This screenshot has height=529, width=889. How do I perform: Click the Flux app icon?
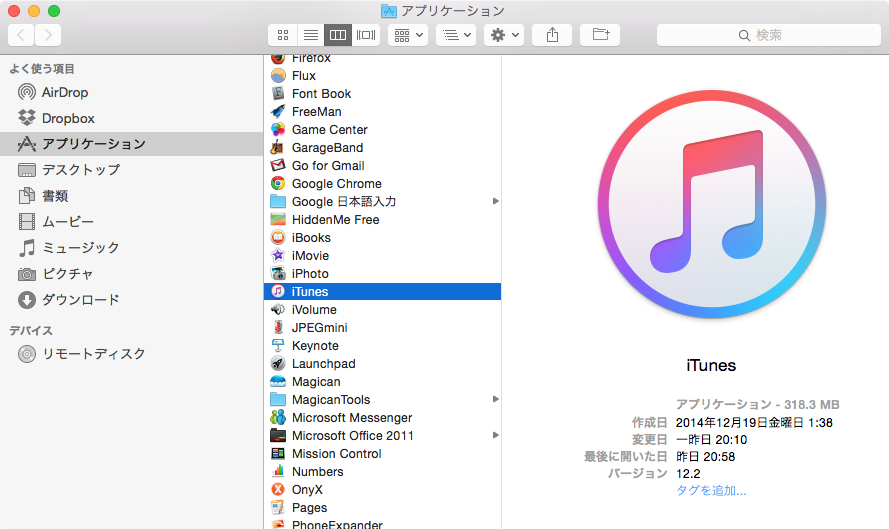pyautogui.click(x=278, y=75)
